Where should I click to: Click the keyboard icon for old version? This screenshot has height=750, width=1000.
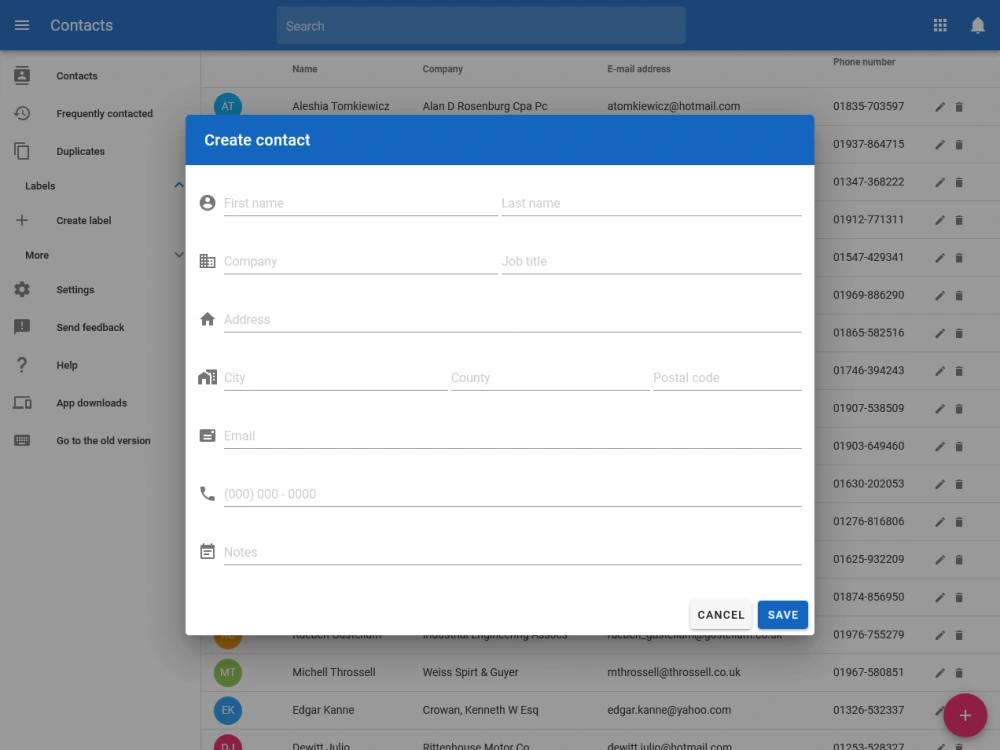point(22,440)
